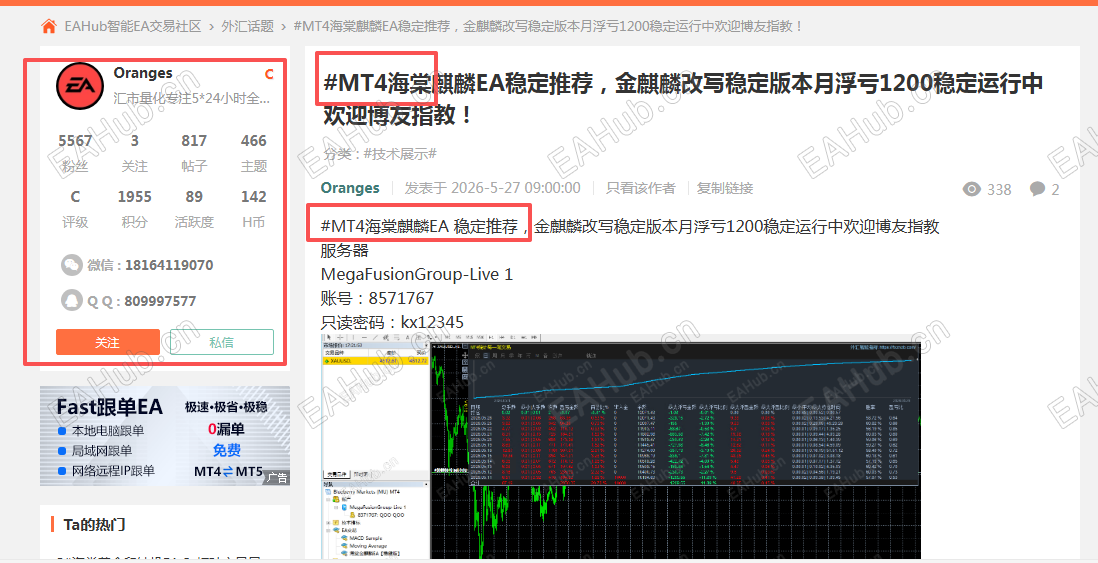Open the 817 帖子 posts count

pyautogui.click(x=194, y=153)
